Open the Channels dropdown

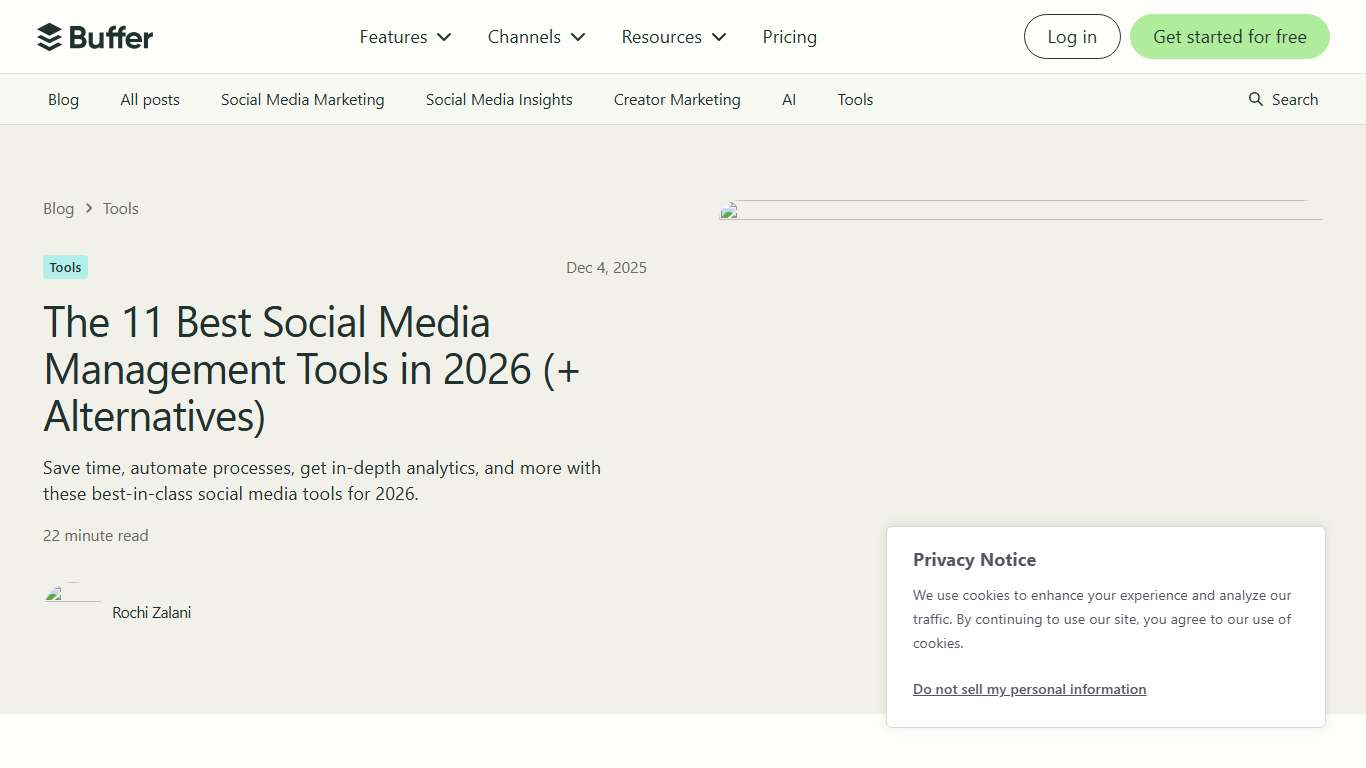(535, 37)
